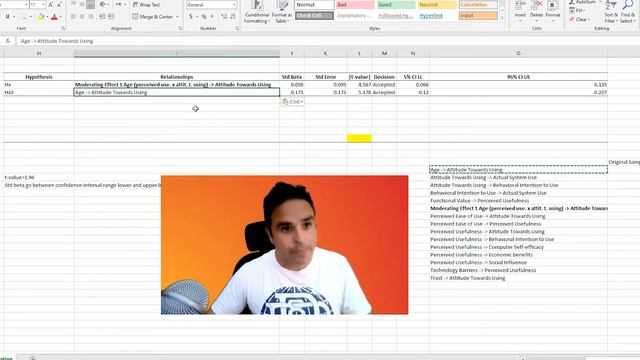640x360 pixels.
Task: Select the Hypothesis header cell
Action: coord(39,77)
